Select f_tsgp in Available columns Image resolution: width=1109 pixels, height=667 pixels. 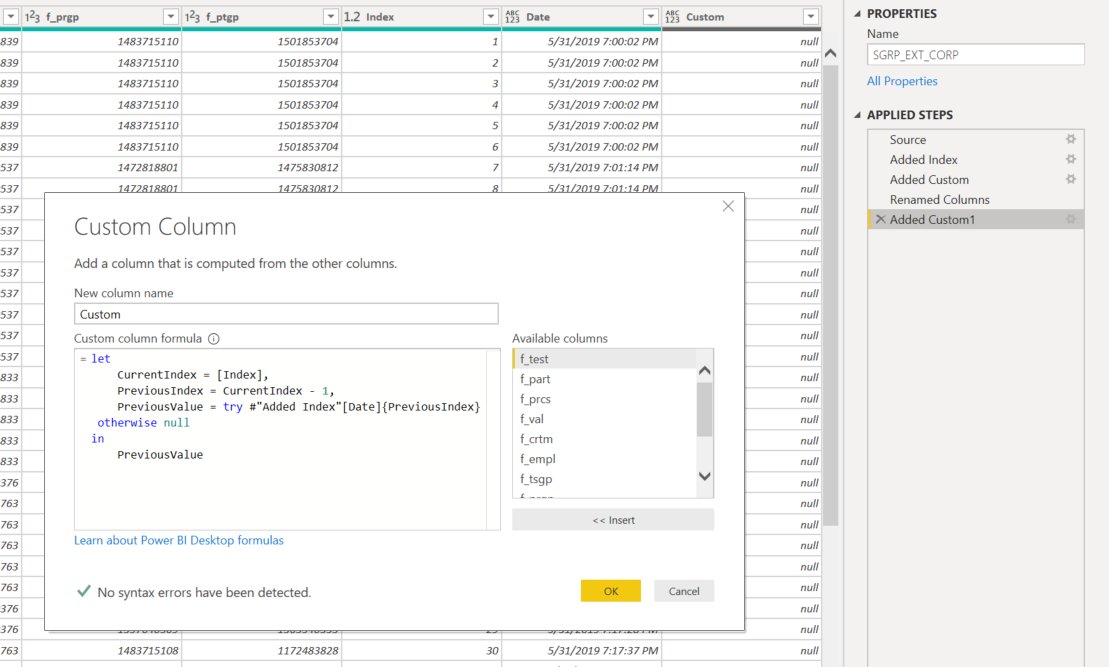(605, 479)
